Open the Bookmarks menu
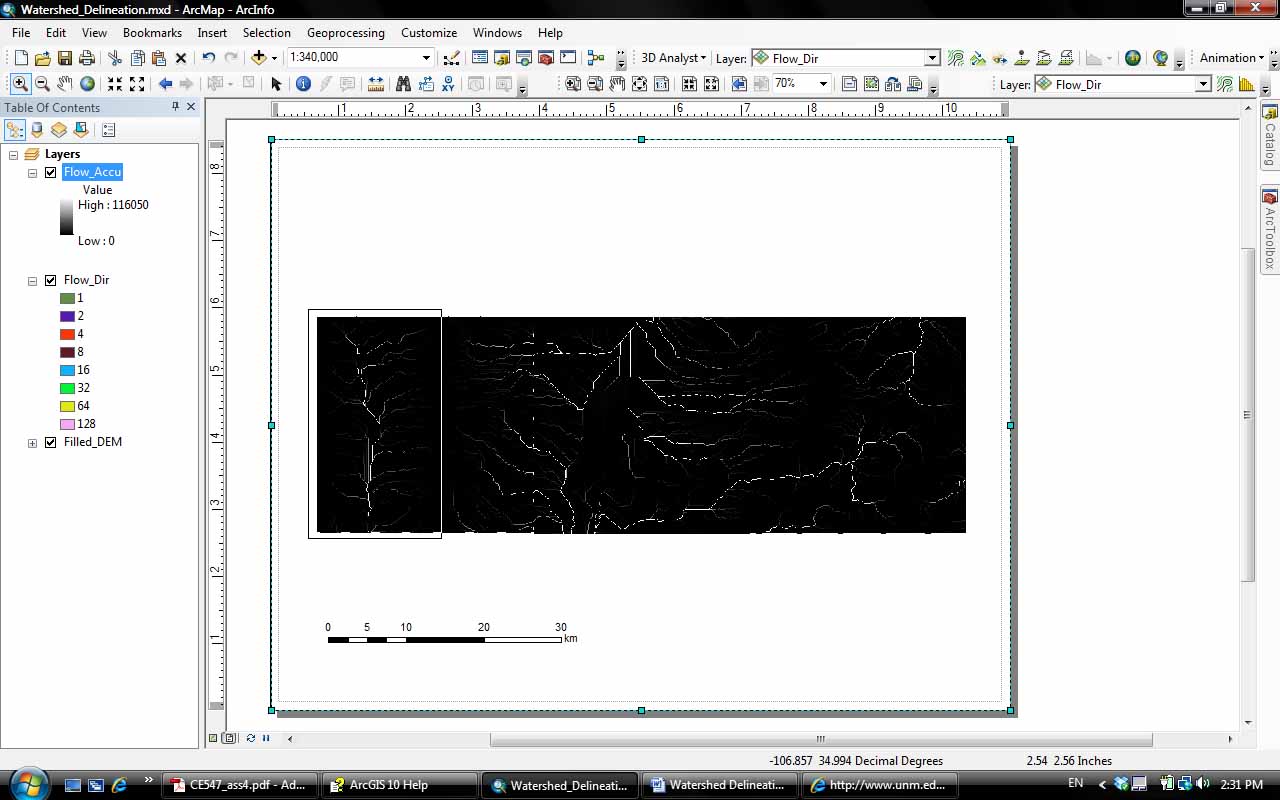Viewport: 1280px width, 800px height. pyautogui.click(x=152, y=32)
